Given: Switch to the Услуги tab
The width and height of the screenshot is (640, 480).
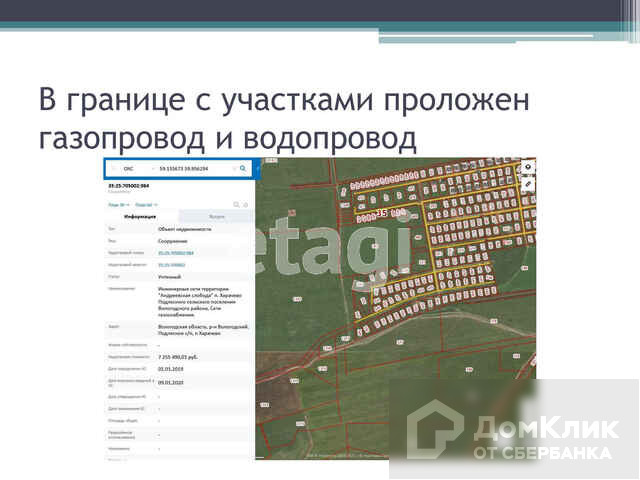Looking at the screenshot, I should click(217, 216).
